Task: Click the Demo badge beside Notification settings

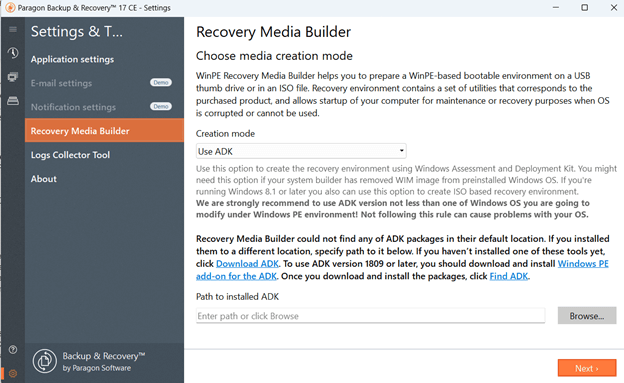Action: [161, 106]
